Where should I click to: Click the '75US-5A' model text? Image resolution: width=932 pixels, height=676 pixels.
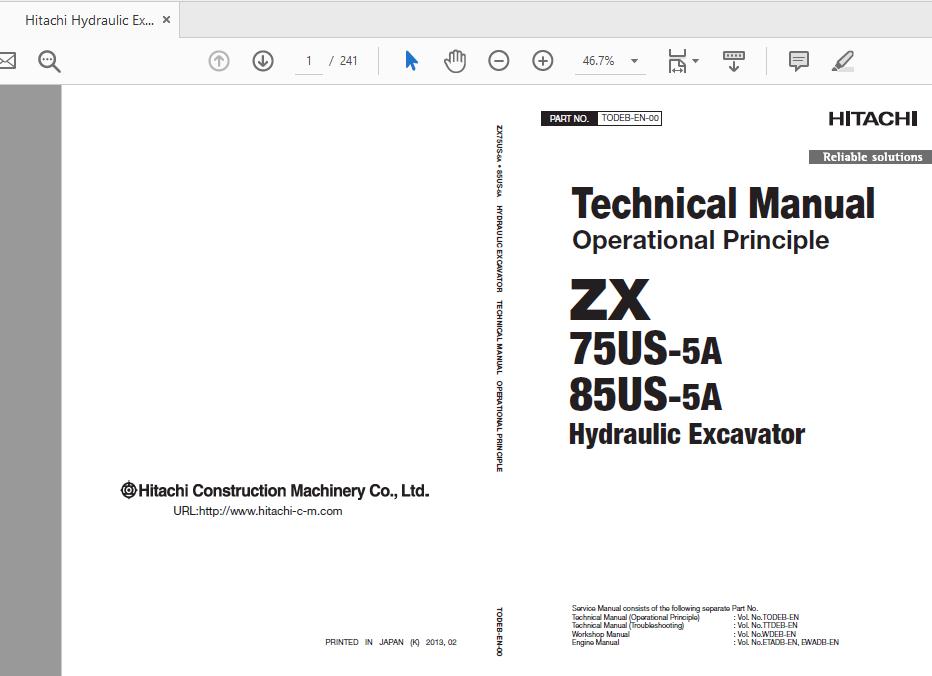(x=646, y=348)
